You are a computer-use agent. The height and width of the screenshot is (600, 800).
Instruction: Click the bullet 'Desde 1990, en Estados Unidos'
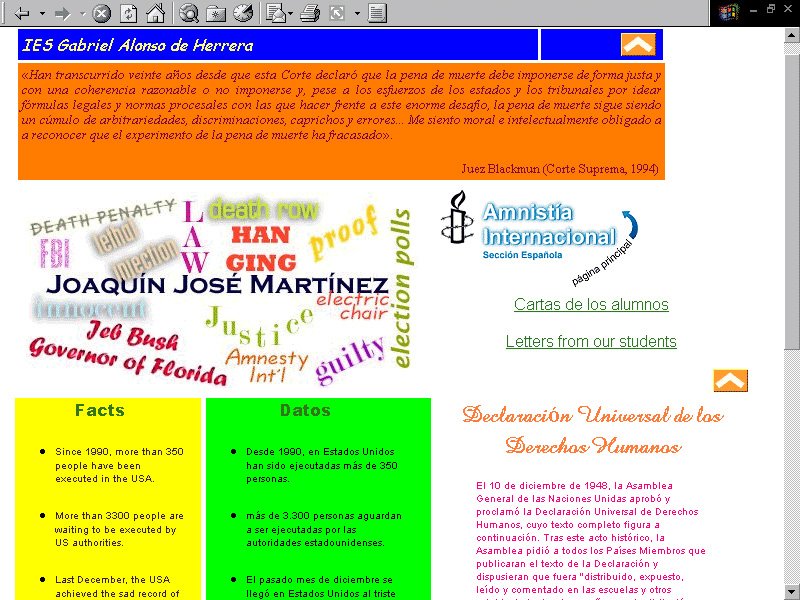pyautogui.click(x=322, y=465)
